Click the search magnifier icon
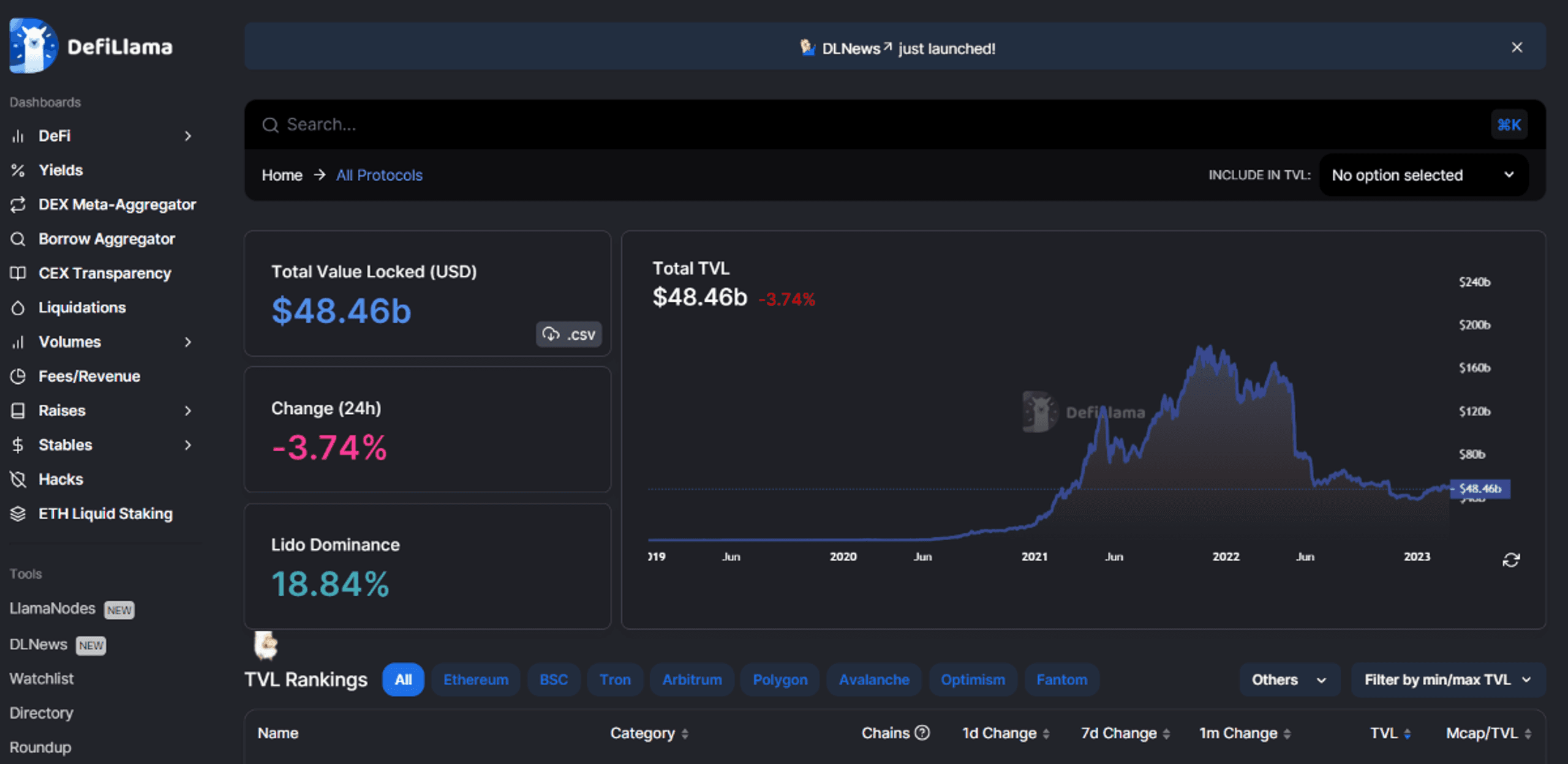The image size is (1568, 764). 270,125
